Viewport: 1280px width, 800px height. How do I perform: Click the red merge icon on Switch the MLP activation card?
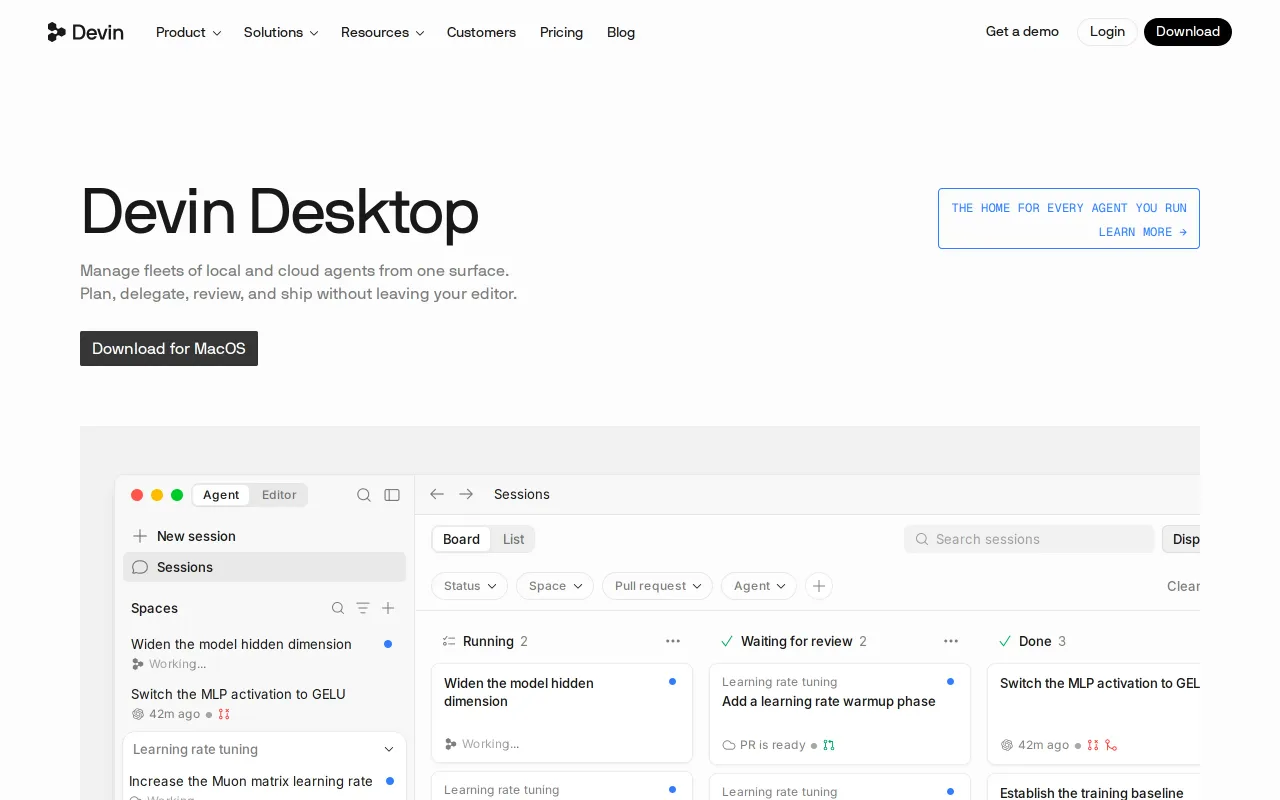coord(1111,745)
